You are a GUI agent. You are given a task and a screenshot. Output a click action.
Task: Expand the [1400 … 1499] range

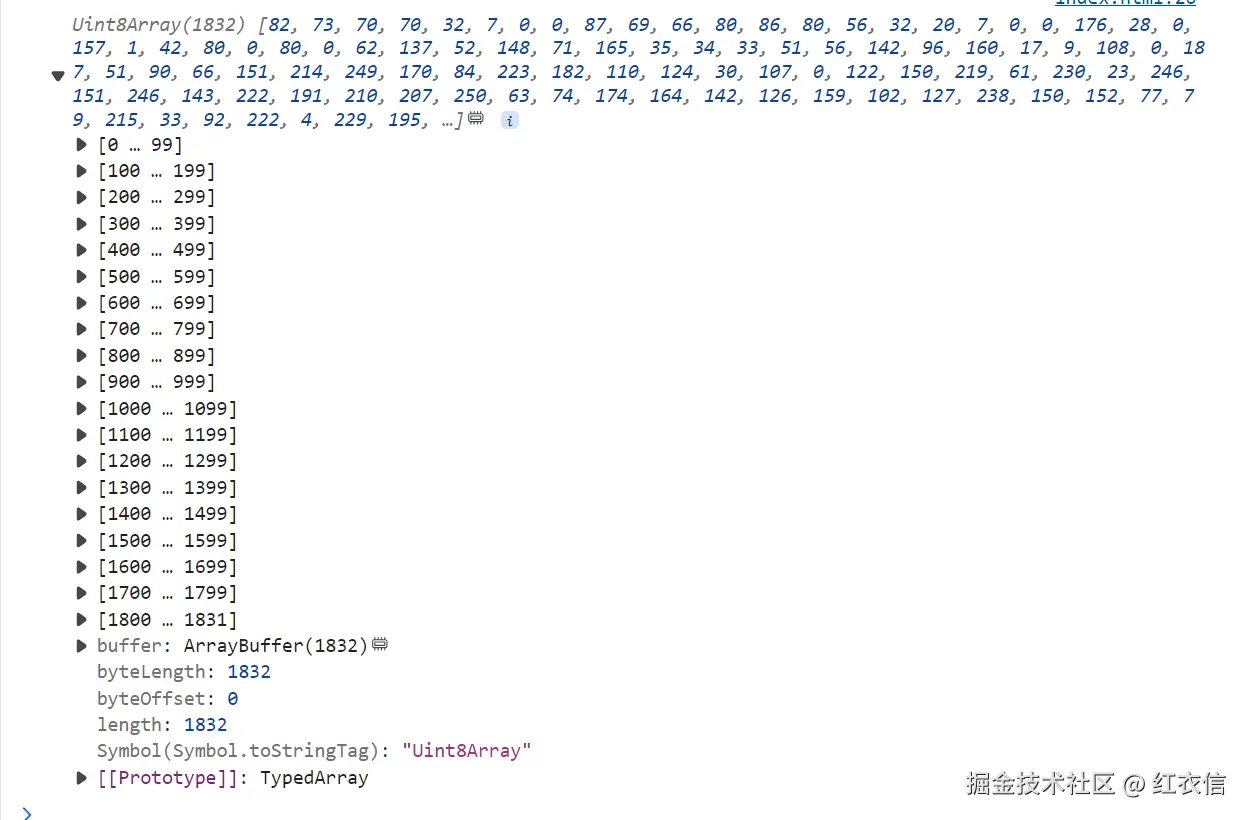click(82, 514)
